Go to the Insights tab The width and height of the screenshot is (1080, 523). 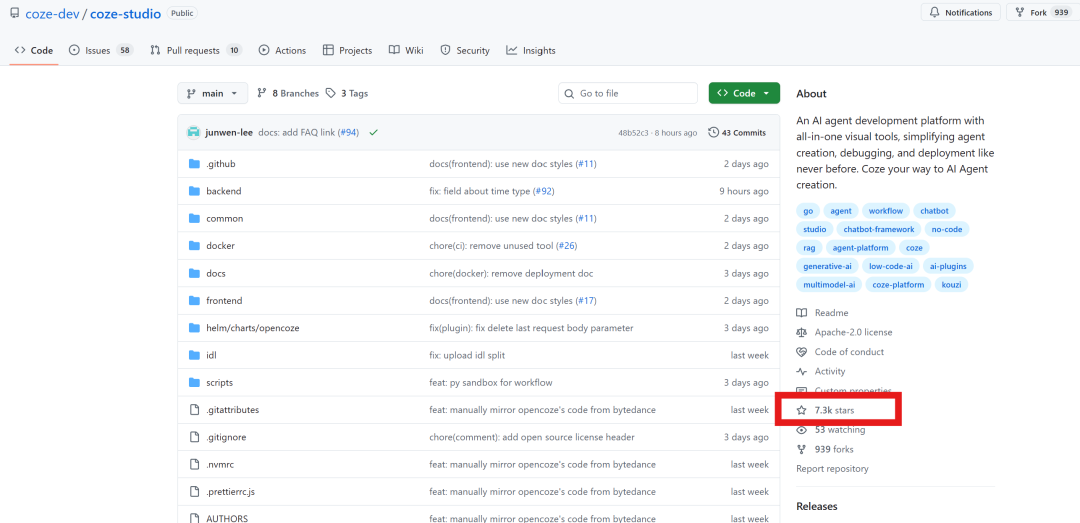[531, 50]
